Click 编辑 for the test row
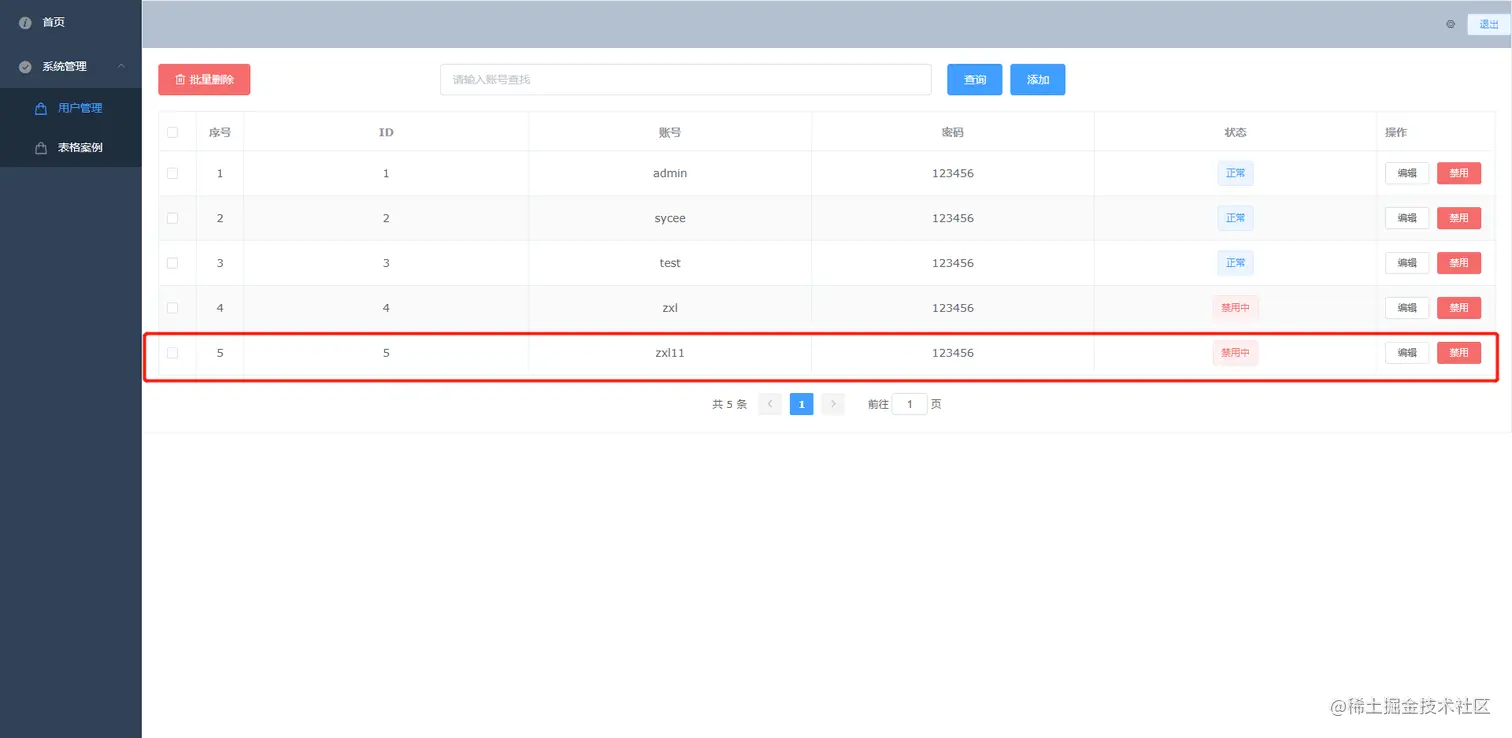Image resolution: width=1512 pixels, height=738 pixels. pos(1407,263)
